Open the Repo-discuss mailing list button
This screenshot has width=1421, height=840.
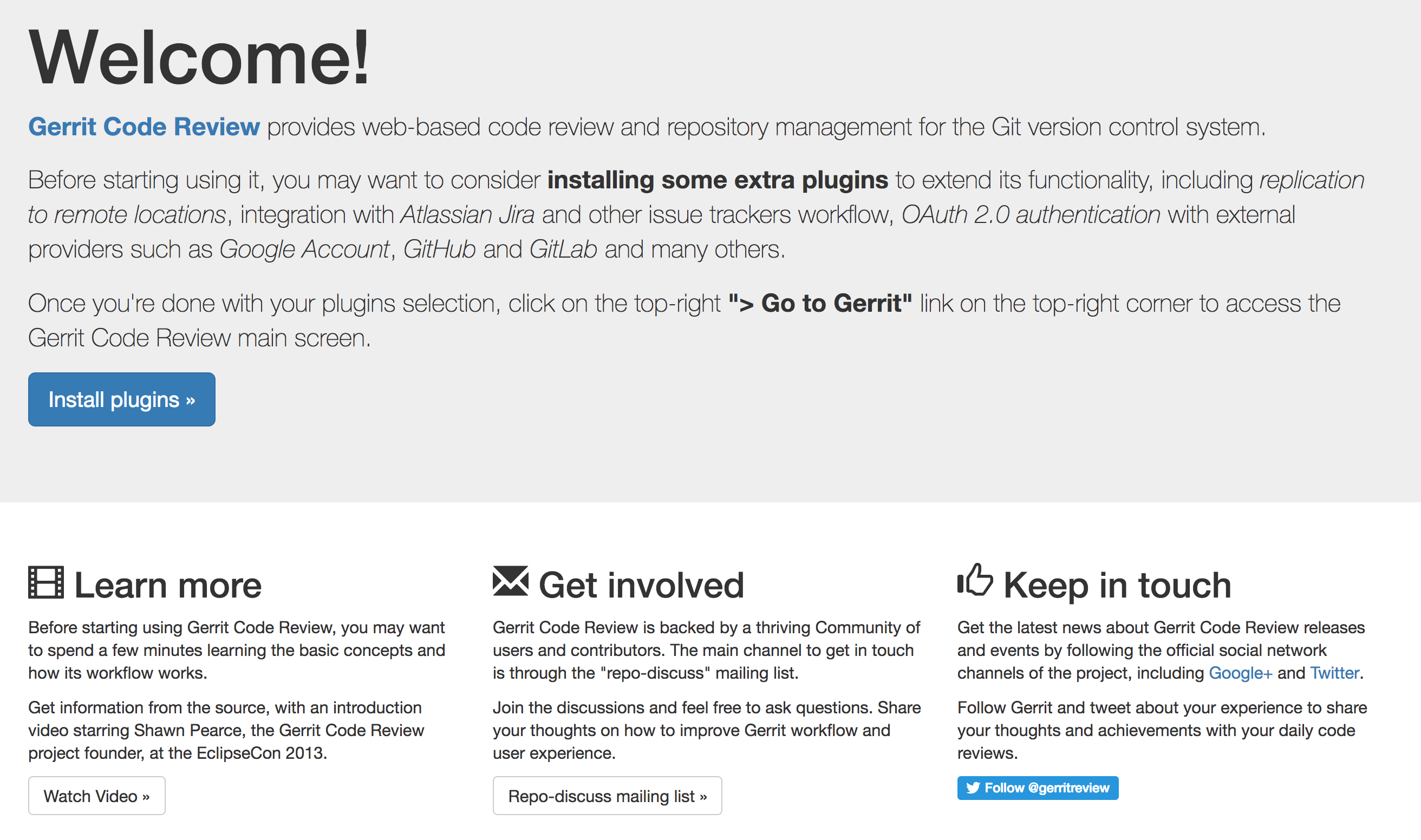pyautogui.click(x=607, y=796)
